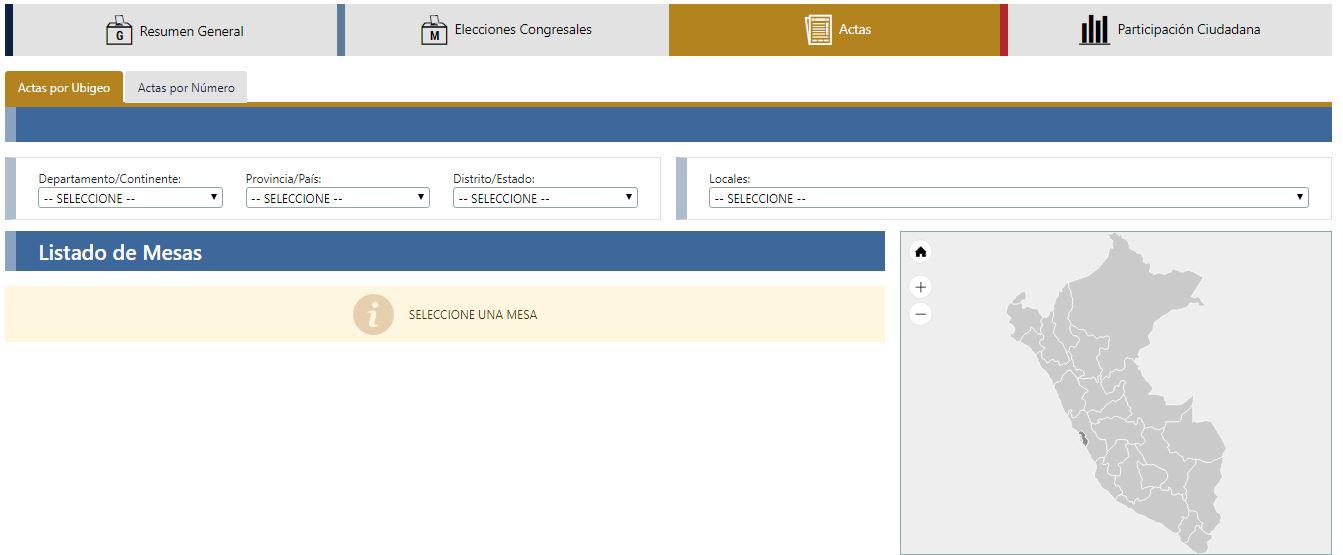Switch to the Actas por Número tab
This screenshot has width=1343, height=555.
click(186, 88)
